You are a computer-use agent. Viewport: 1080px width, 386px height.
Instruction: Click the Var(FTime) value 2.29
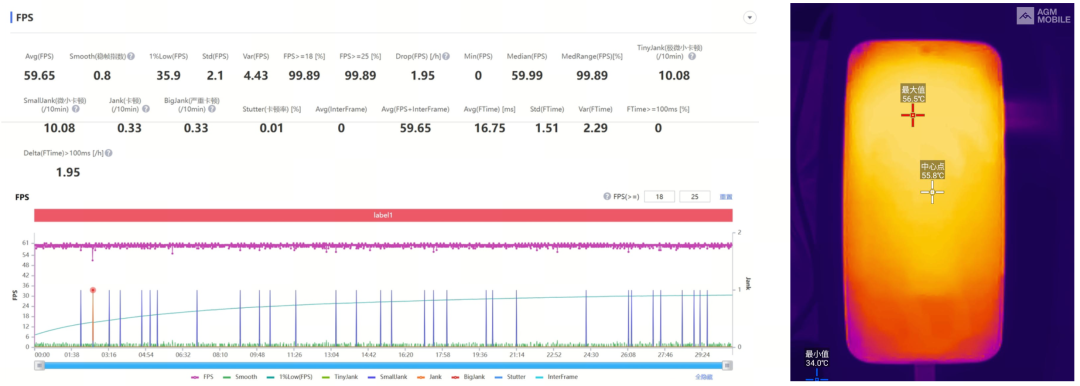point(594,128)
